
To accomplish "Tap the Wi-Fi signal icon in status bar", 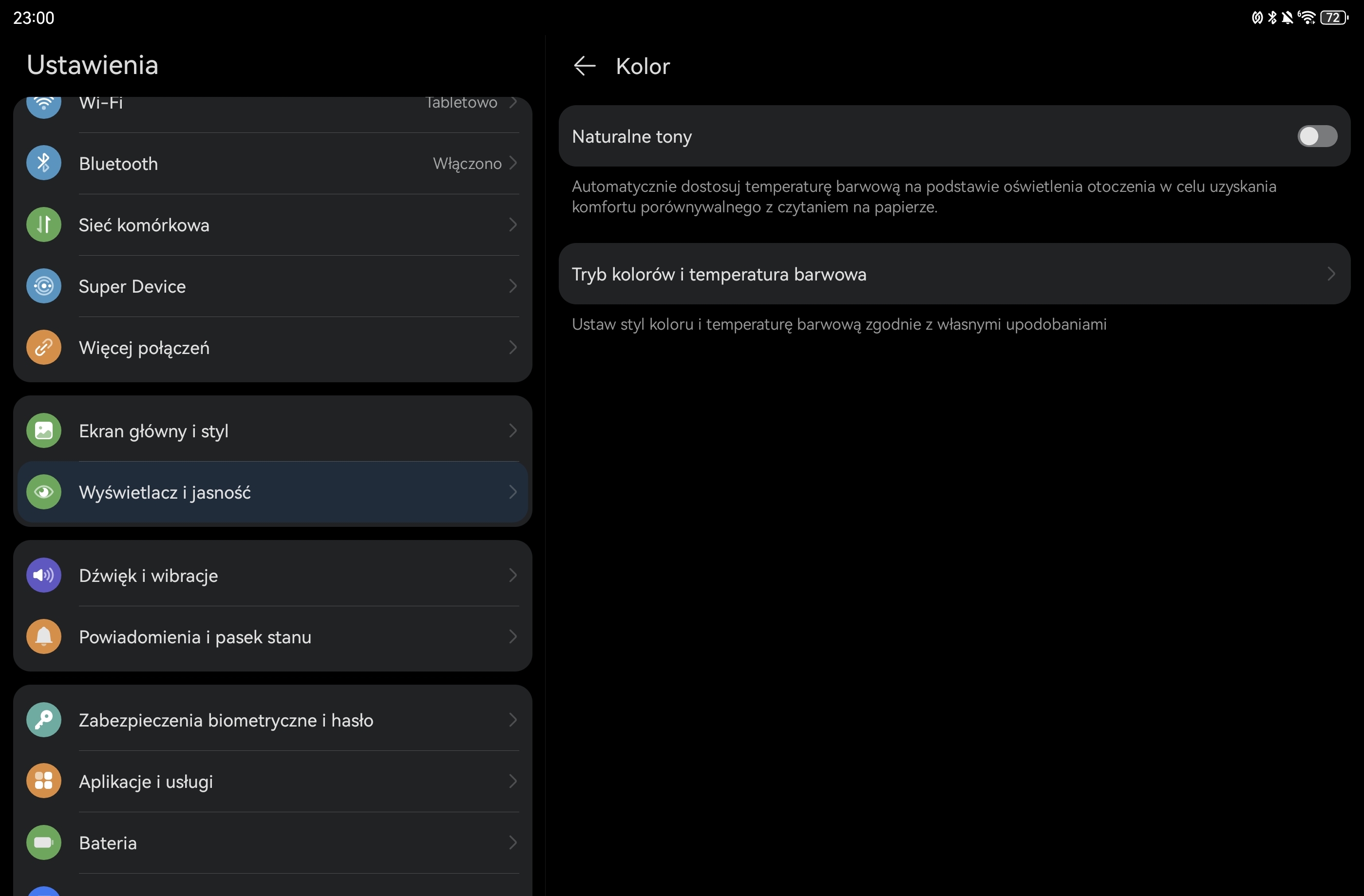I will pyautogui.click(x=1307, y=18).
